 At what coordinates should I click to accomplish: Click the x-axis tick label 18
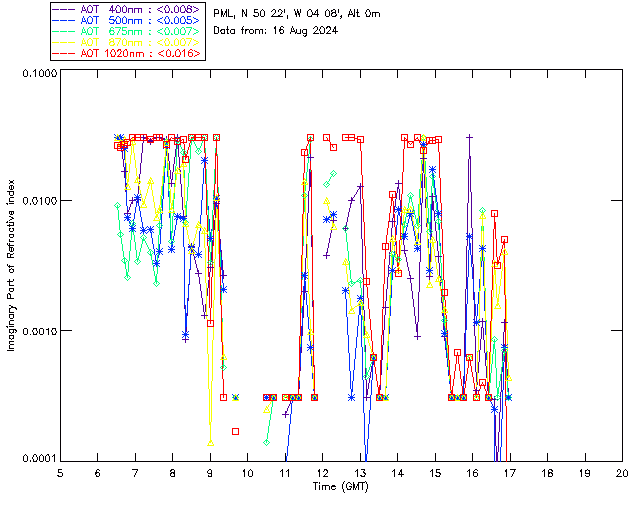point(547,473)
